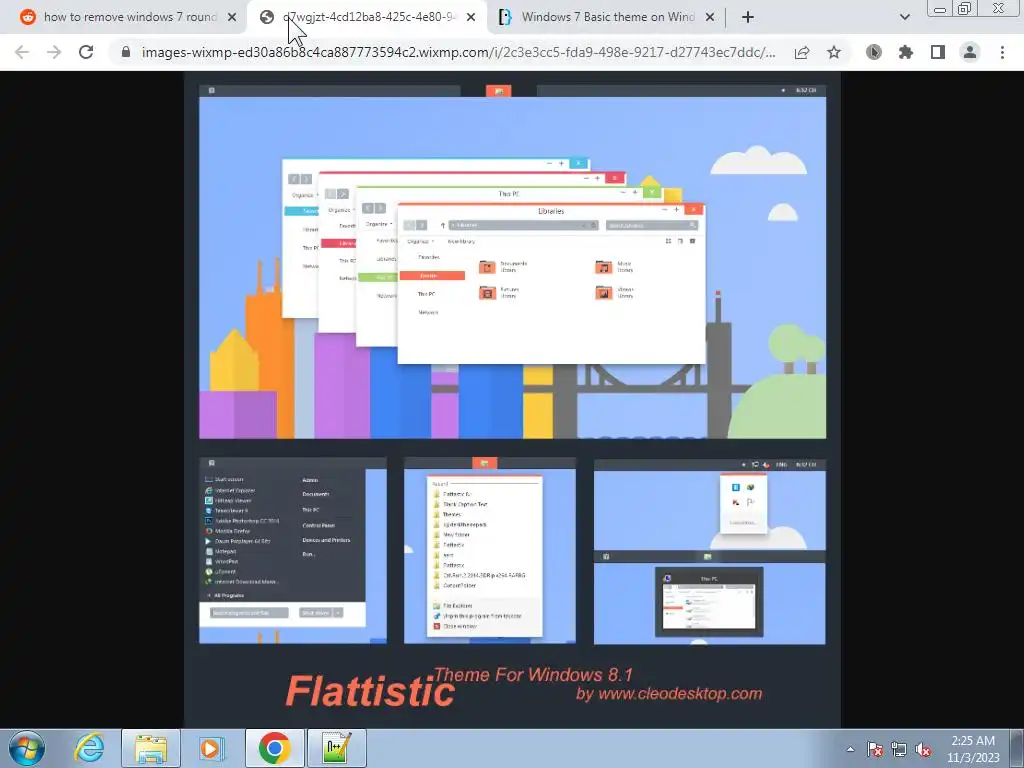The width and height of the screenshot is (1024, 768).
Task: Reload the current page
Action: (x=86, y=52)
